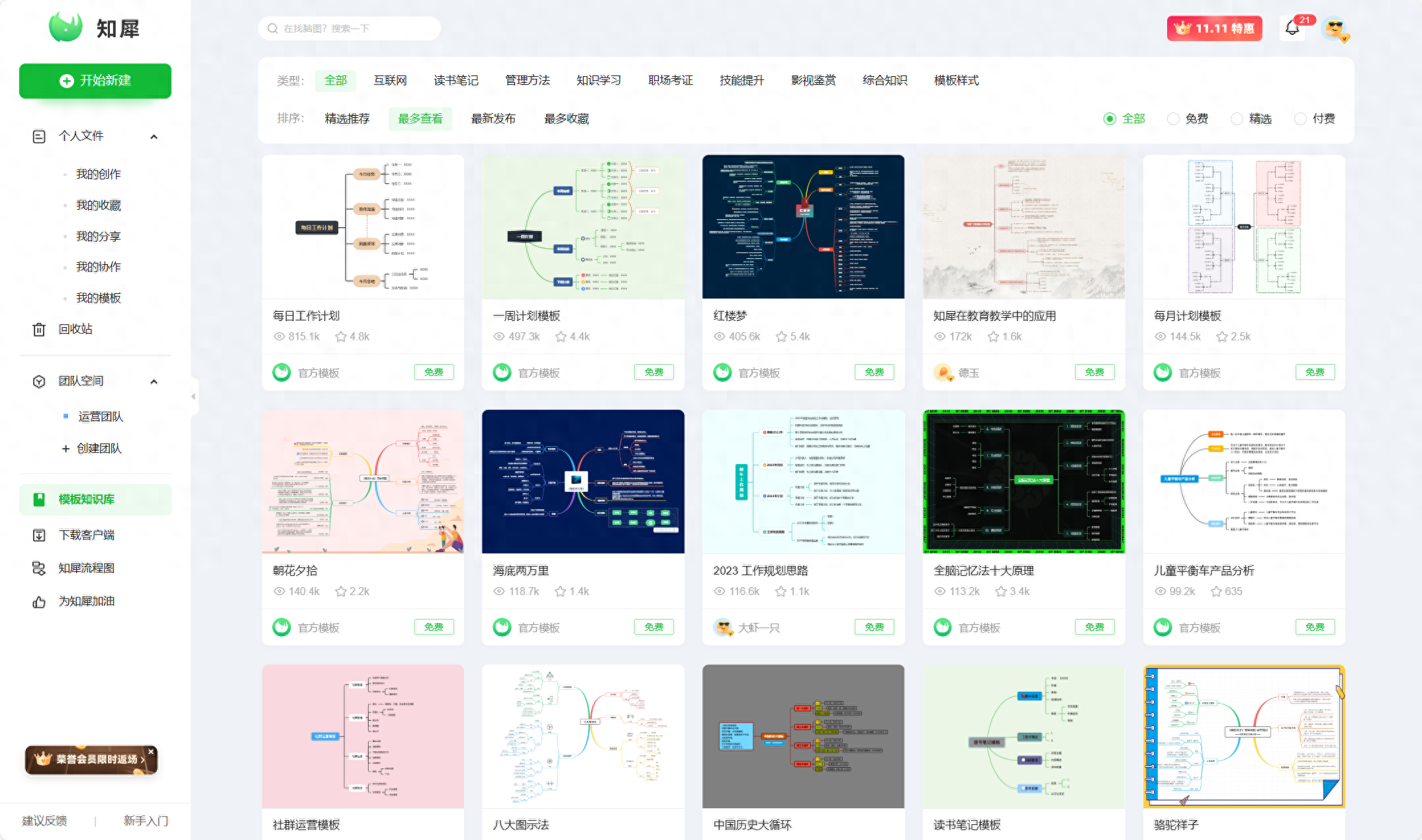Filter by 管理方法 category
Screen dimensions: 1422x840
[x=527, y=80]
